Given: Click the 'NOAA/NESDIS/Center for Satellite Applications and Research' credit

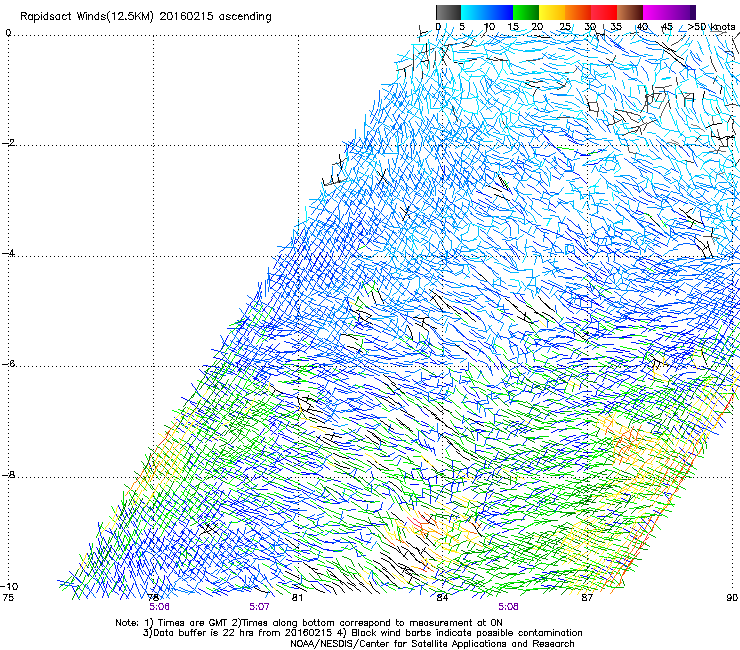Looking at the screenshot, I should [432, 644].
